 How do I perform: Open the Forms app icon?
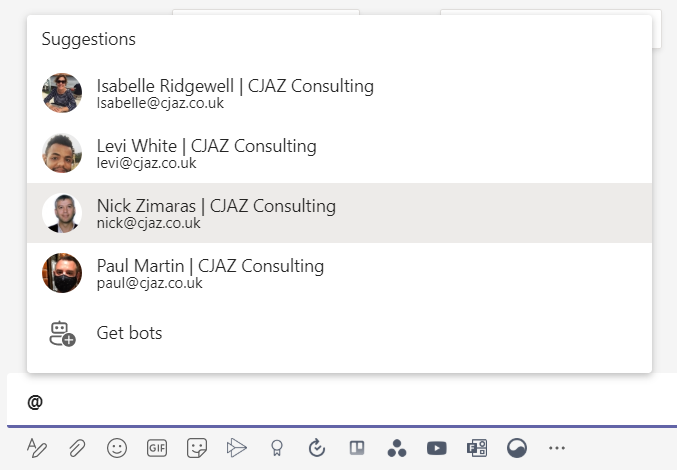pos(477,448)
